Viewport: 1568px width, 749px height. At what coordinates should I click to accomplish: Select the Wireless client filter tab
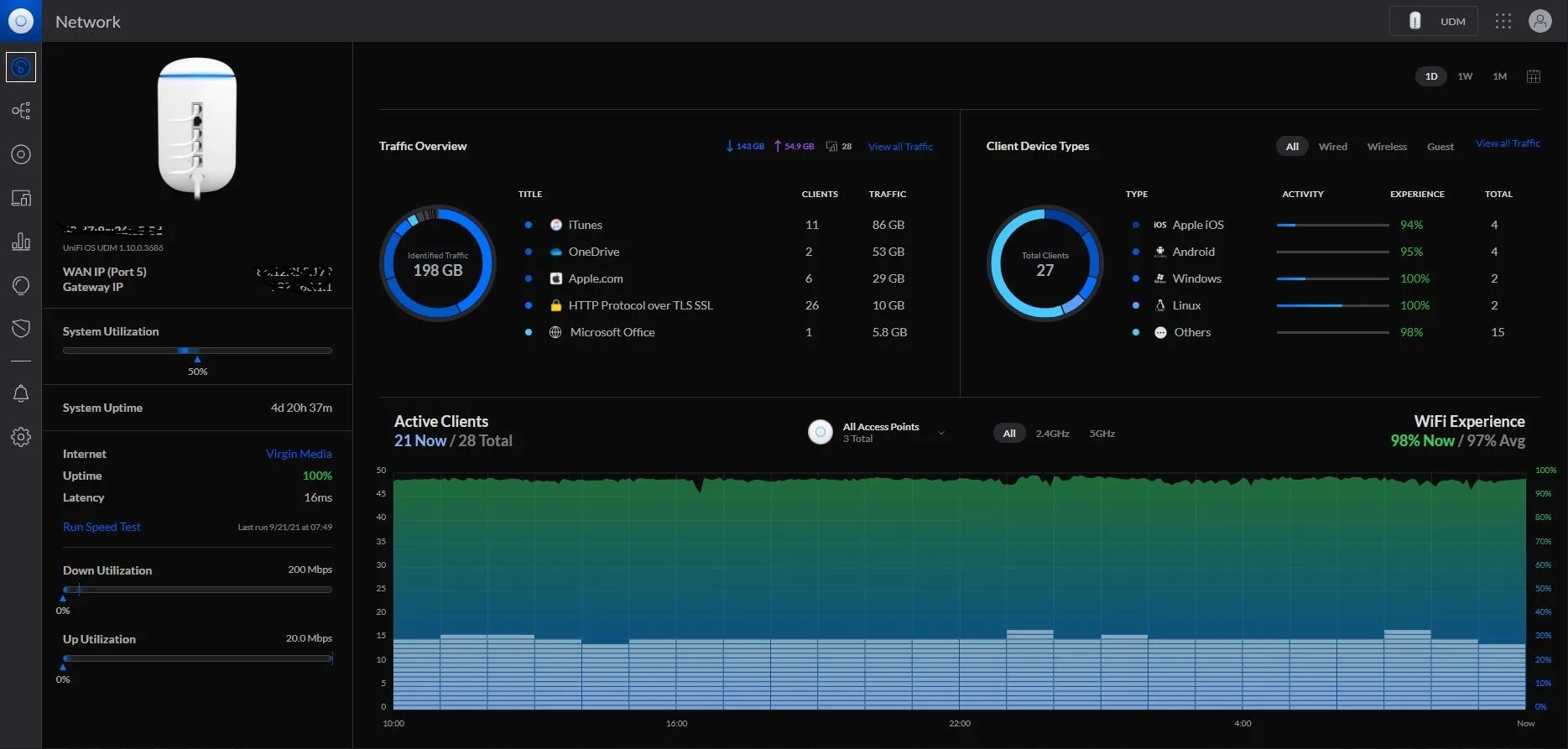(x=1386, y=147)
